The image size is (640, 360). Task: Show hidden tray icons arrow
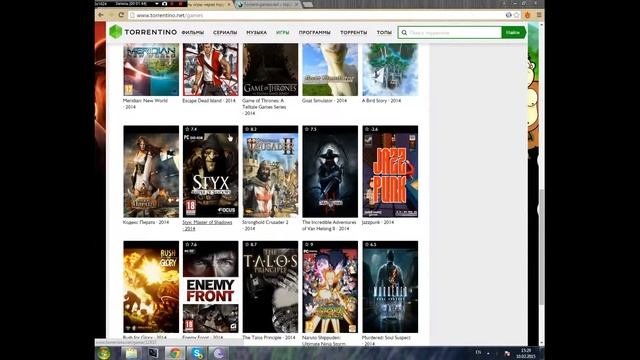click(x=488, y=353)
